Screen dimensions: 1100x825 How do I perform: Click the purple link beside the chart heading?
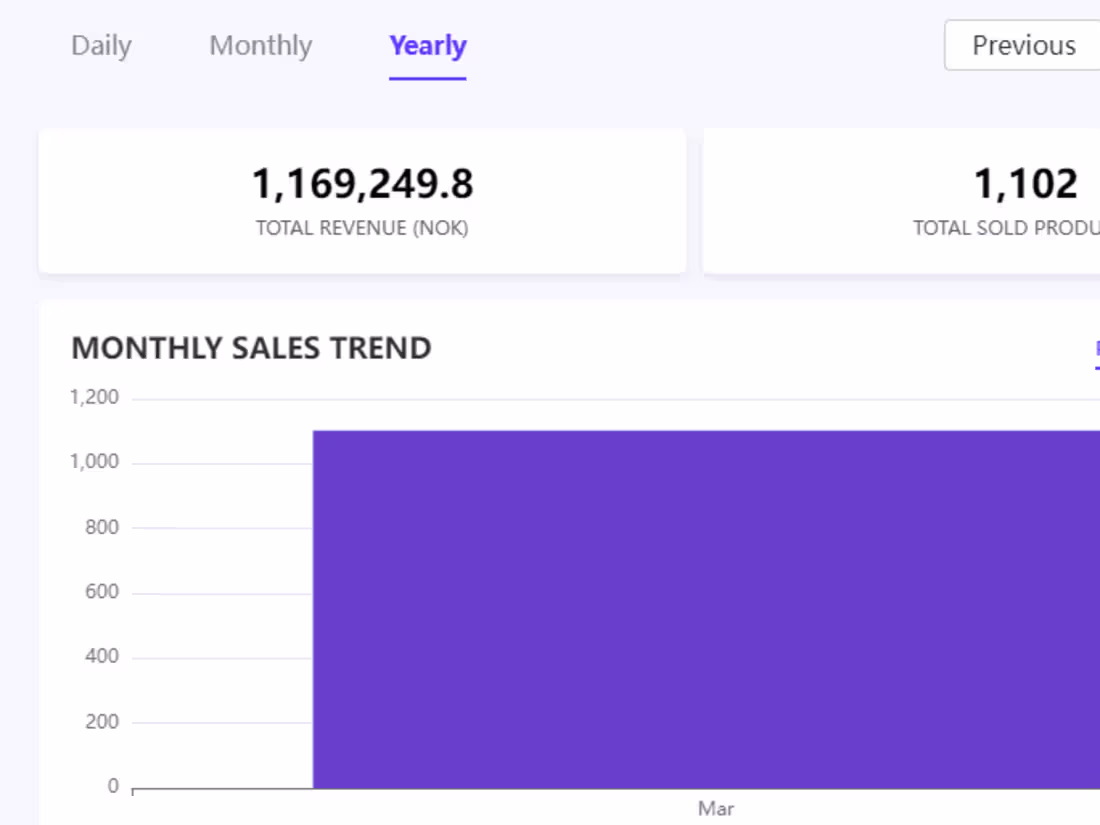tap(1096, 350)
